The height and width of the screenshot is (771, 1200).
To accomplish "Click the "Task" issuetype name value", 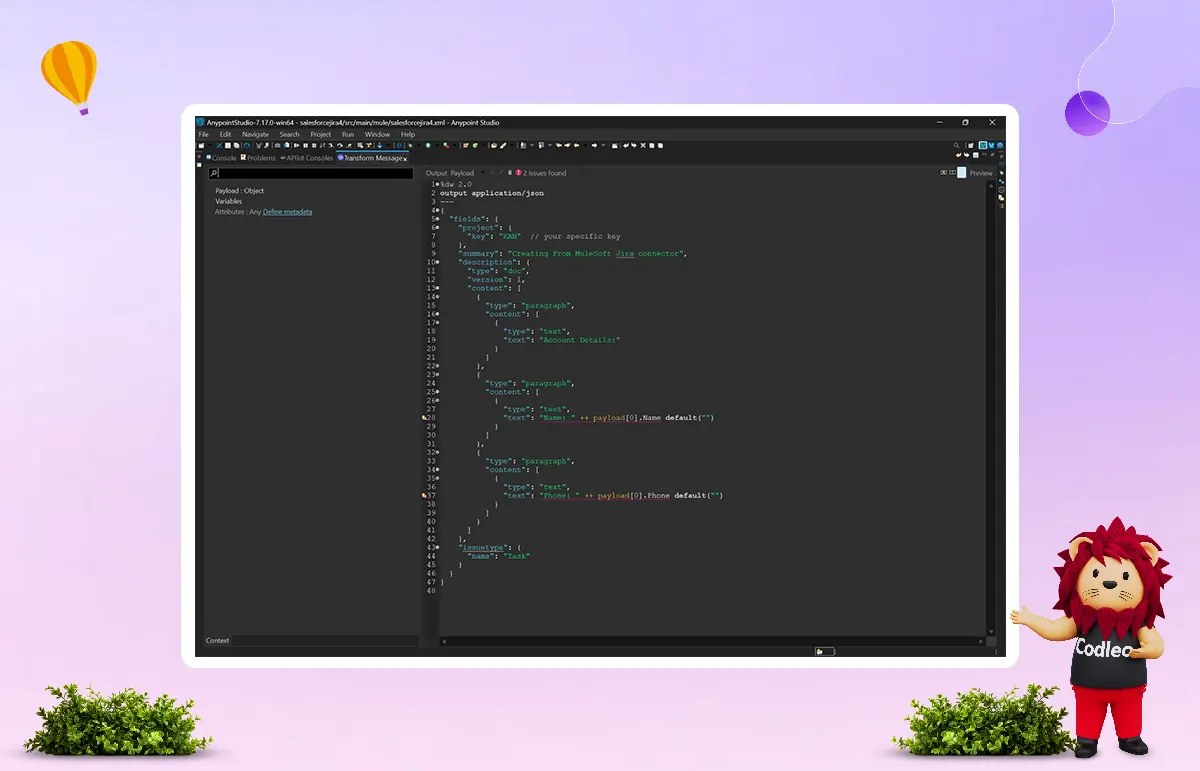I will (515, 557).
